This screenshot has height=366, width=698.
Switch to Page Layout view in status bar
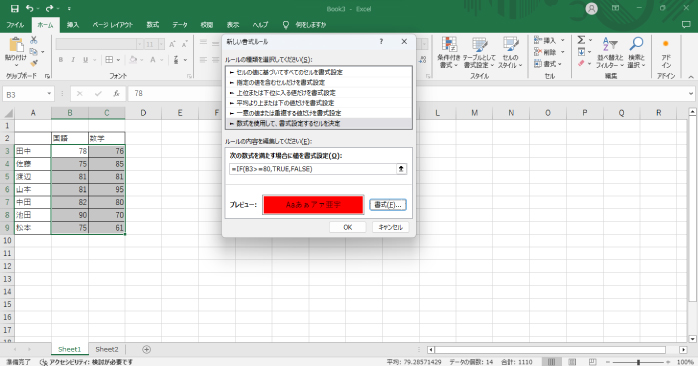point(572,362)
